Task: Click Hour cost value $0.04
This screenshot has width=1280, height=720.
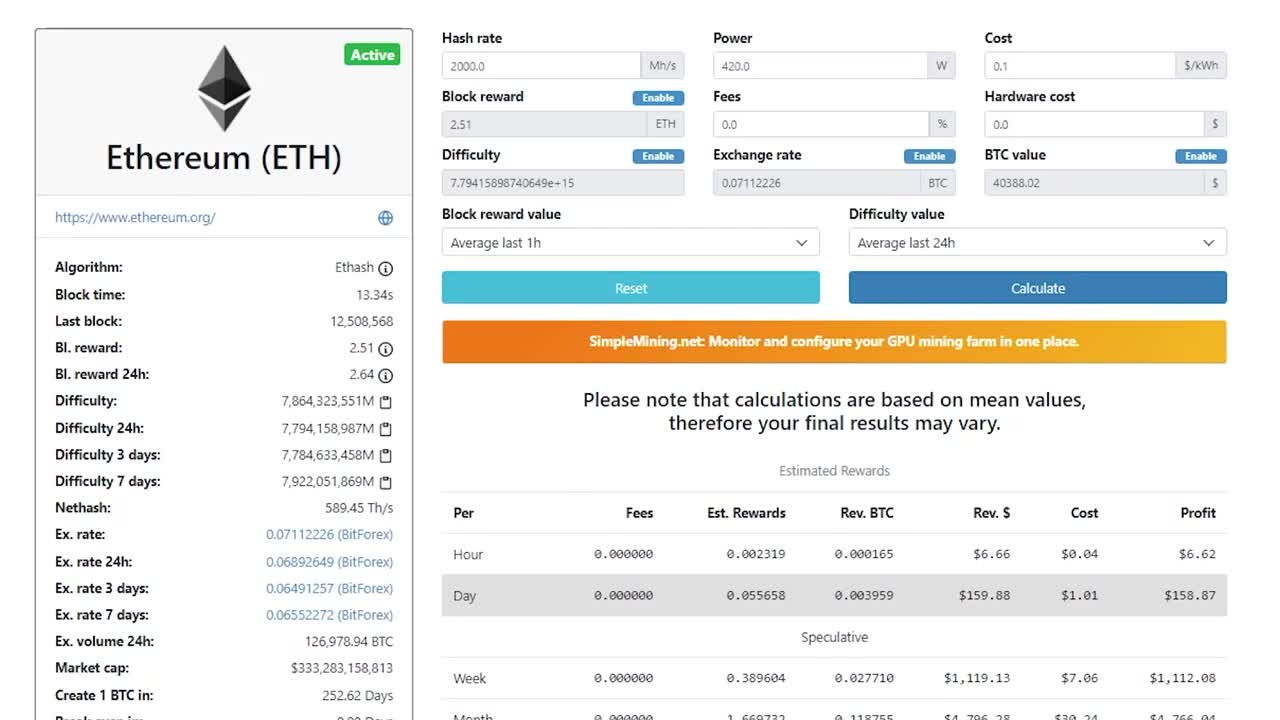Action: tap(1079, 554)
